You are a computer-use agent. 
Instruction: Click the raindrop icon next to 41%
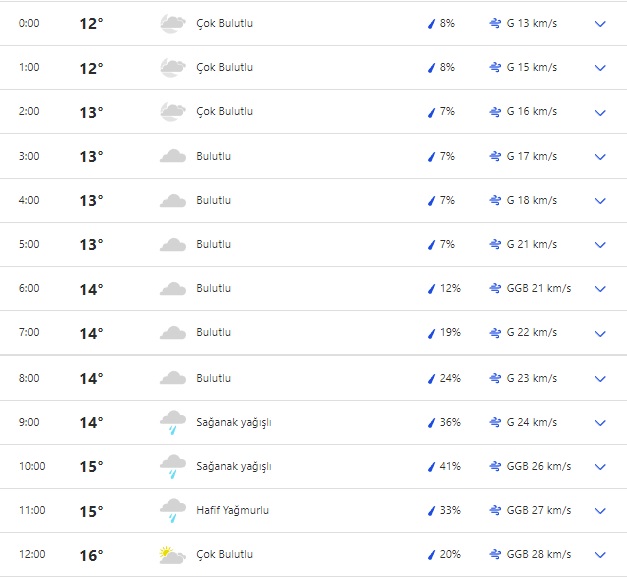pyautogui.click(x=432, y=467)
